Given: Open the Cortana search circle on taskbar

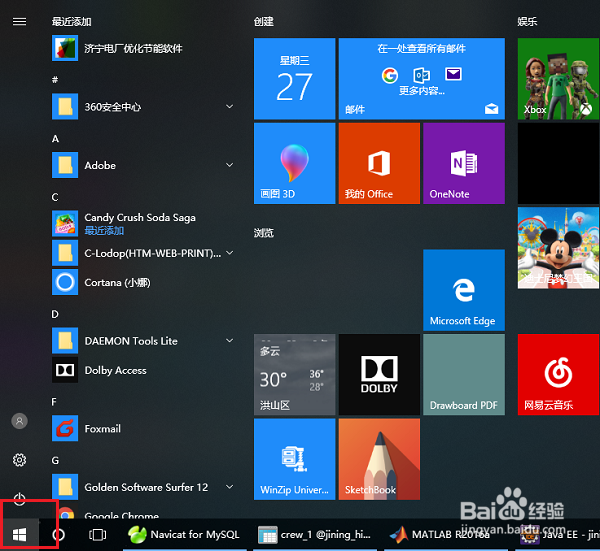Looking at the screenshot, I should tap(59, 535).
